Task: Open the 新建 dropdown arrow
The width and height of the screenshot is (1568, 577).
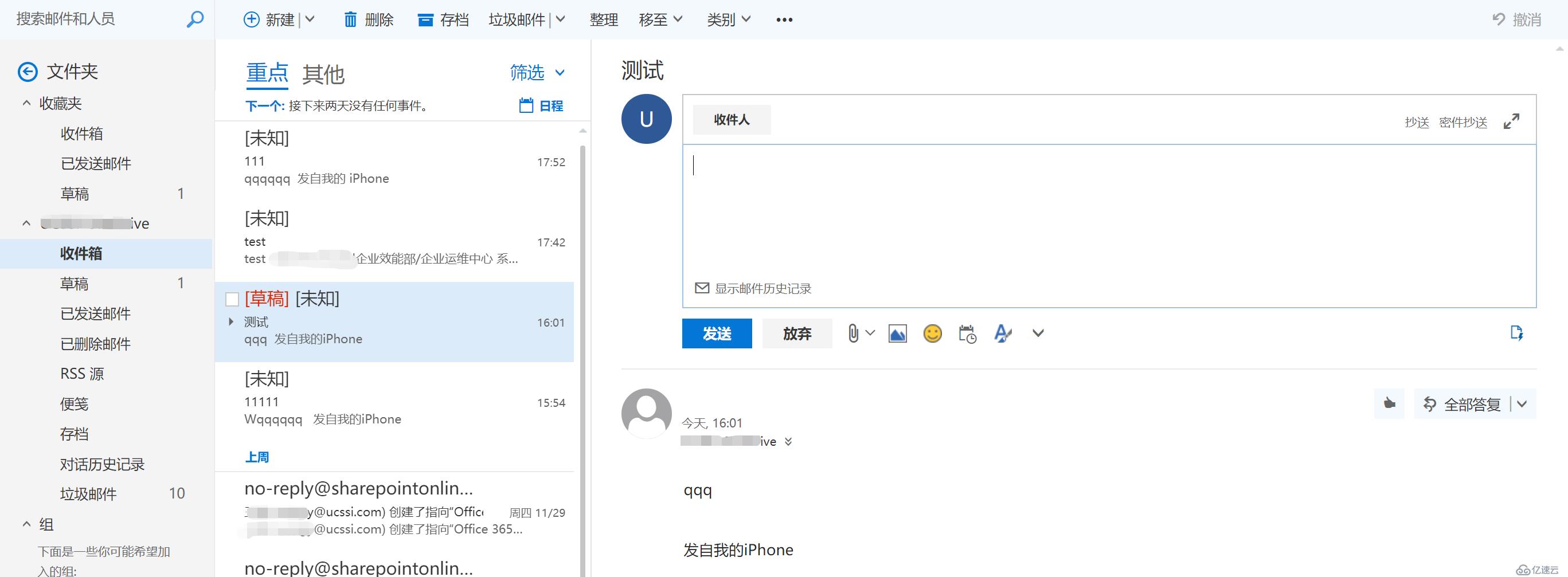Action: [x=310, y=19]
